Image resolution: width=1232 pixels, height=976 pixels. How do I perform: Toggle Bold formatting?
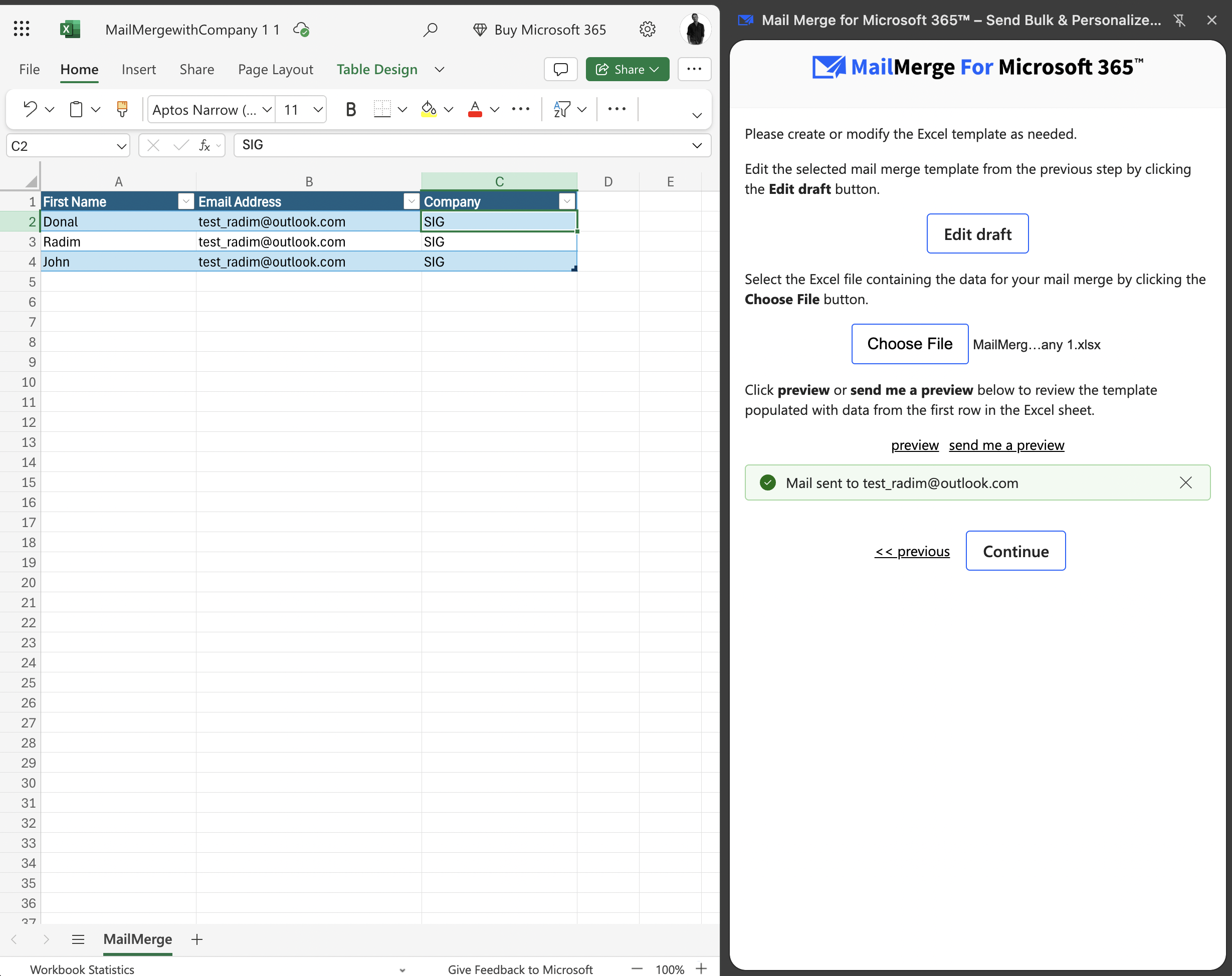point(351,109)
